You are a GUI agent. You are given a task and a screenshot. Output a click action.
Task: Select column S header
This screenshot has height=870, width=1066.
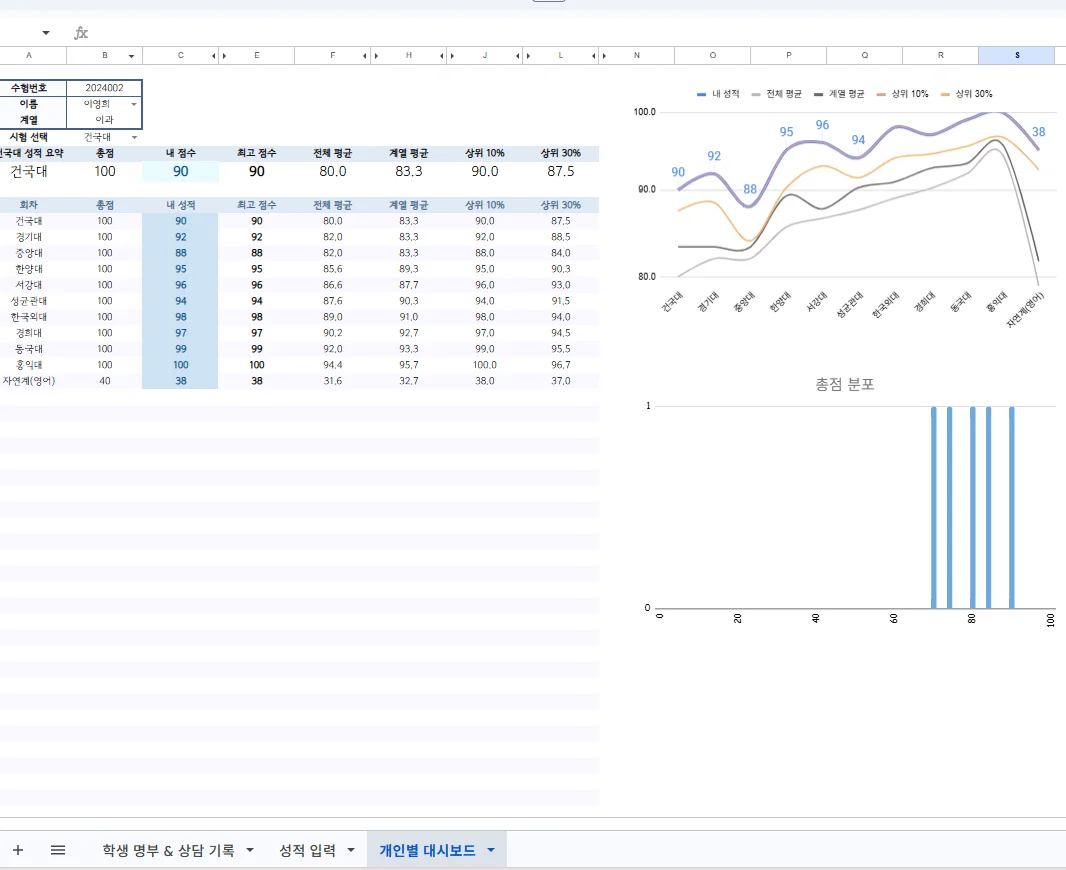1016,56
